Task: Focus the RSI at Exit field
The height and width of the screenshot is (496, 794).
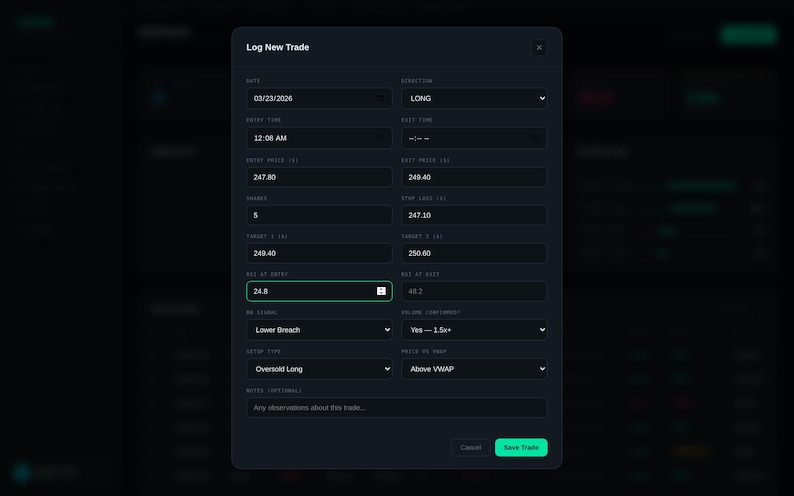Action: pyautogui.click(x=474, y=291)
